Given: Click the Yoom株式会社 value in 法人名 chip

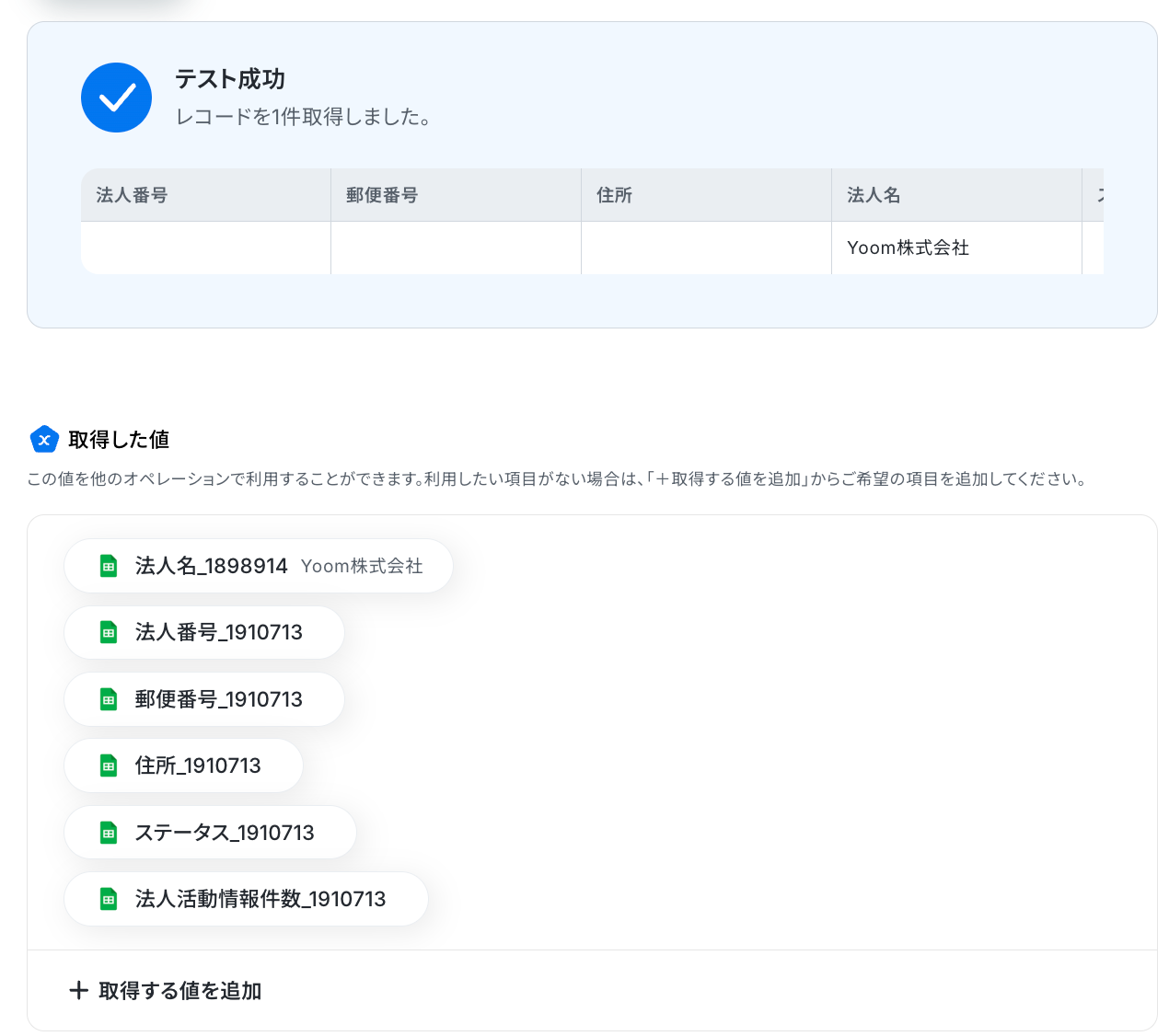Looking at the screenshot, I should (x=362, y=567).
